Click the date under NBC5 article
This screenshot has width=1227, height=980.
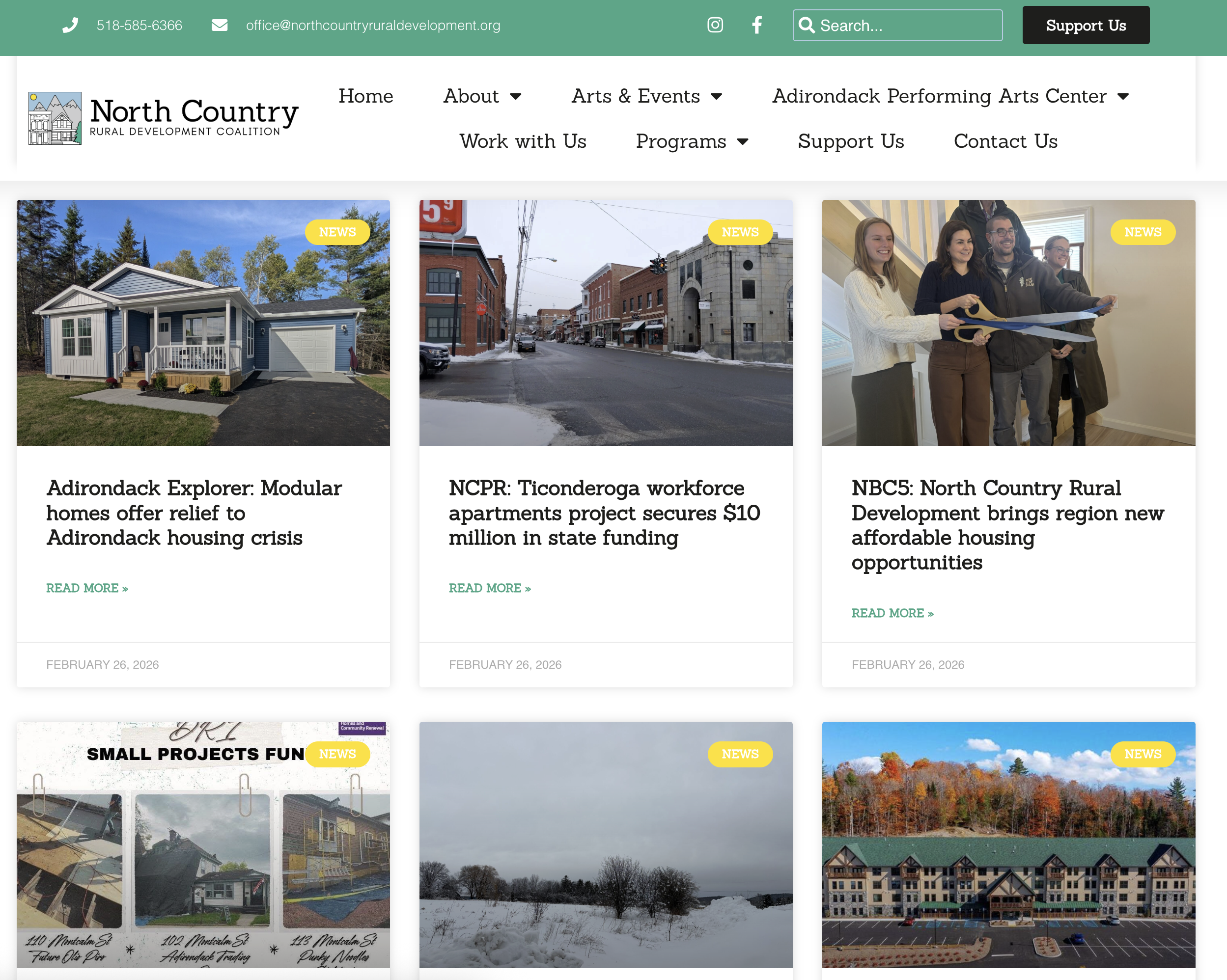pyautogui.click(x=908, y=665)
